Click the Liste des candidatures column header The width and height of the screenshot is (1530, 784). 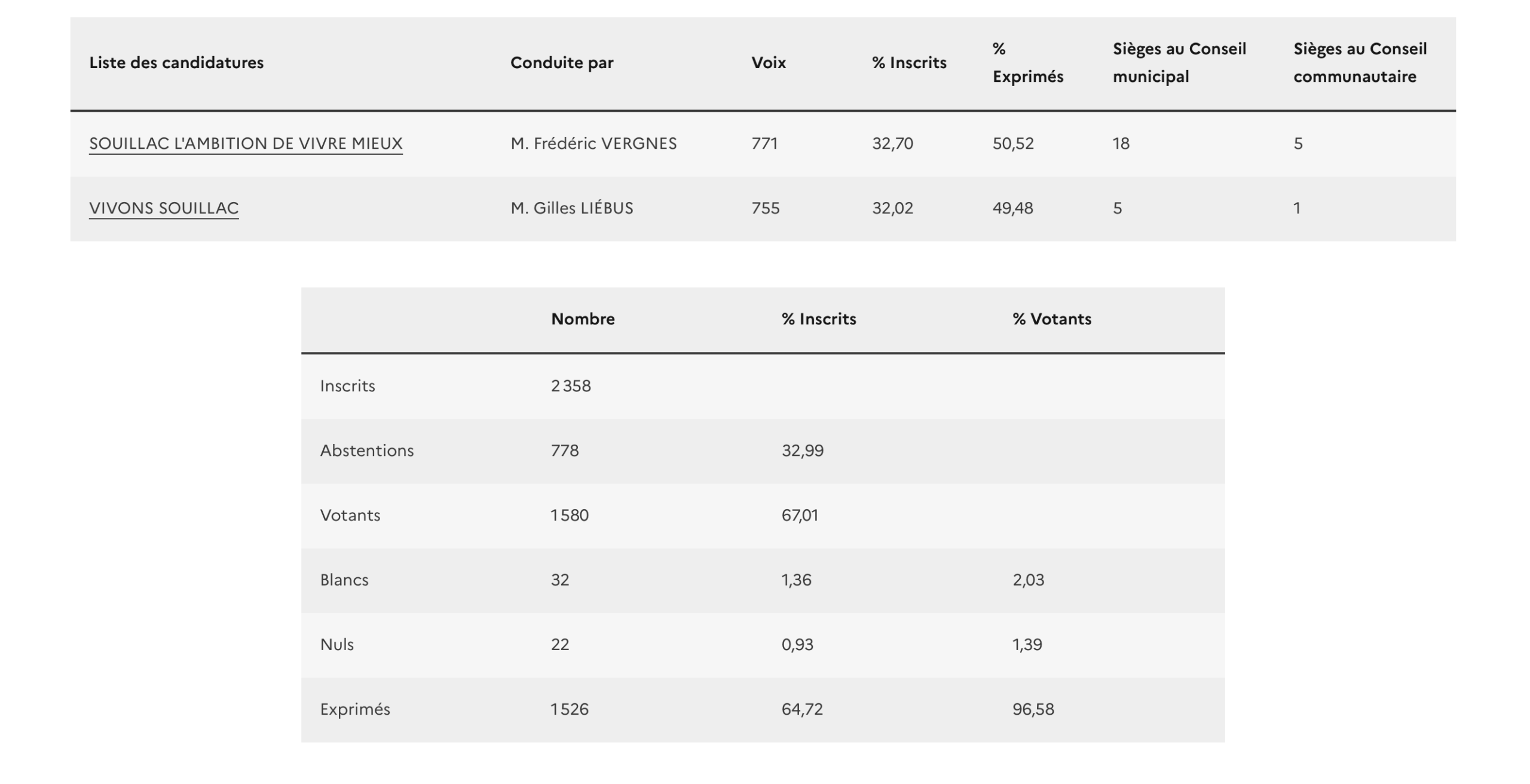176,63
